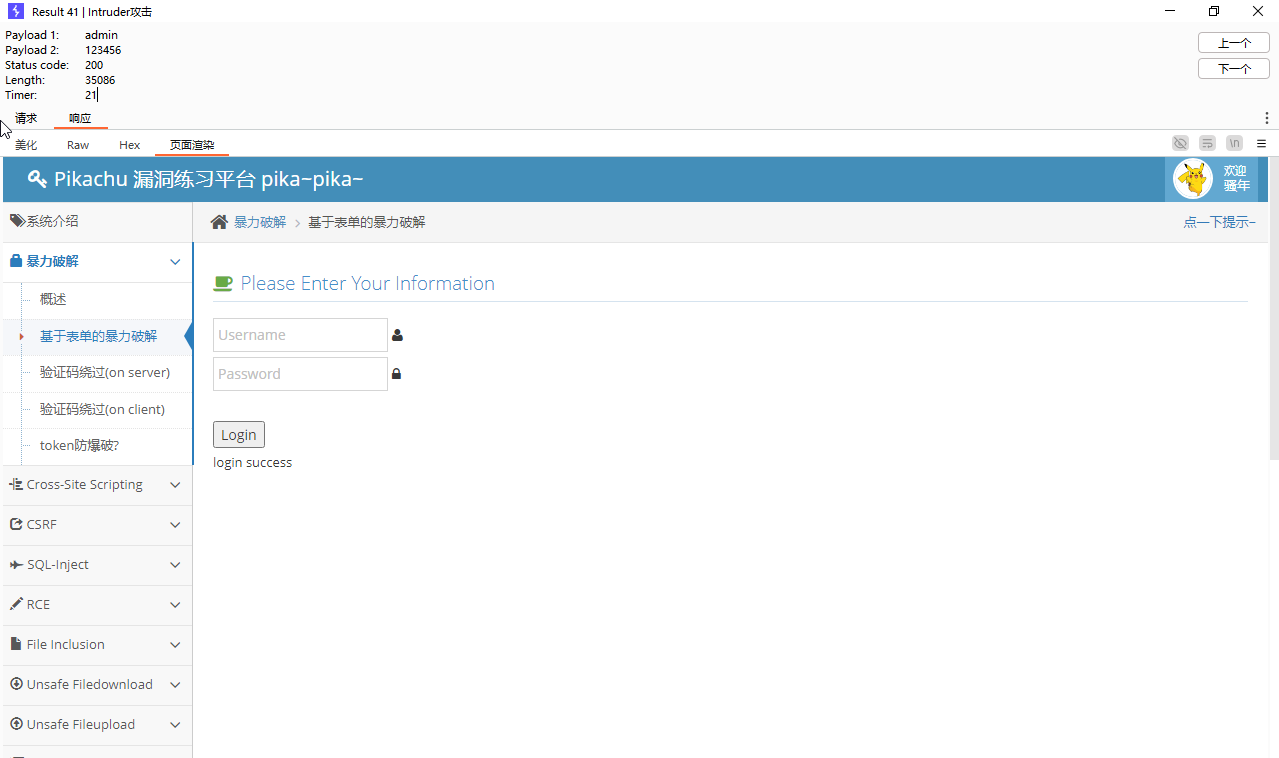Open the 概述 sidebar item
Screen dimensions: 1279x758
tap(53, 299)
